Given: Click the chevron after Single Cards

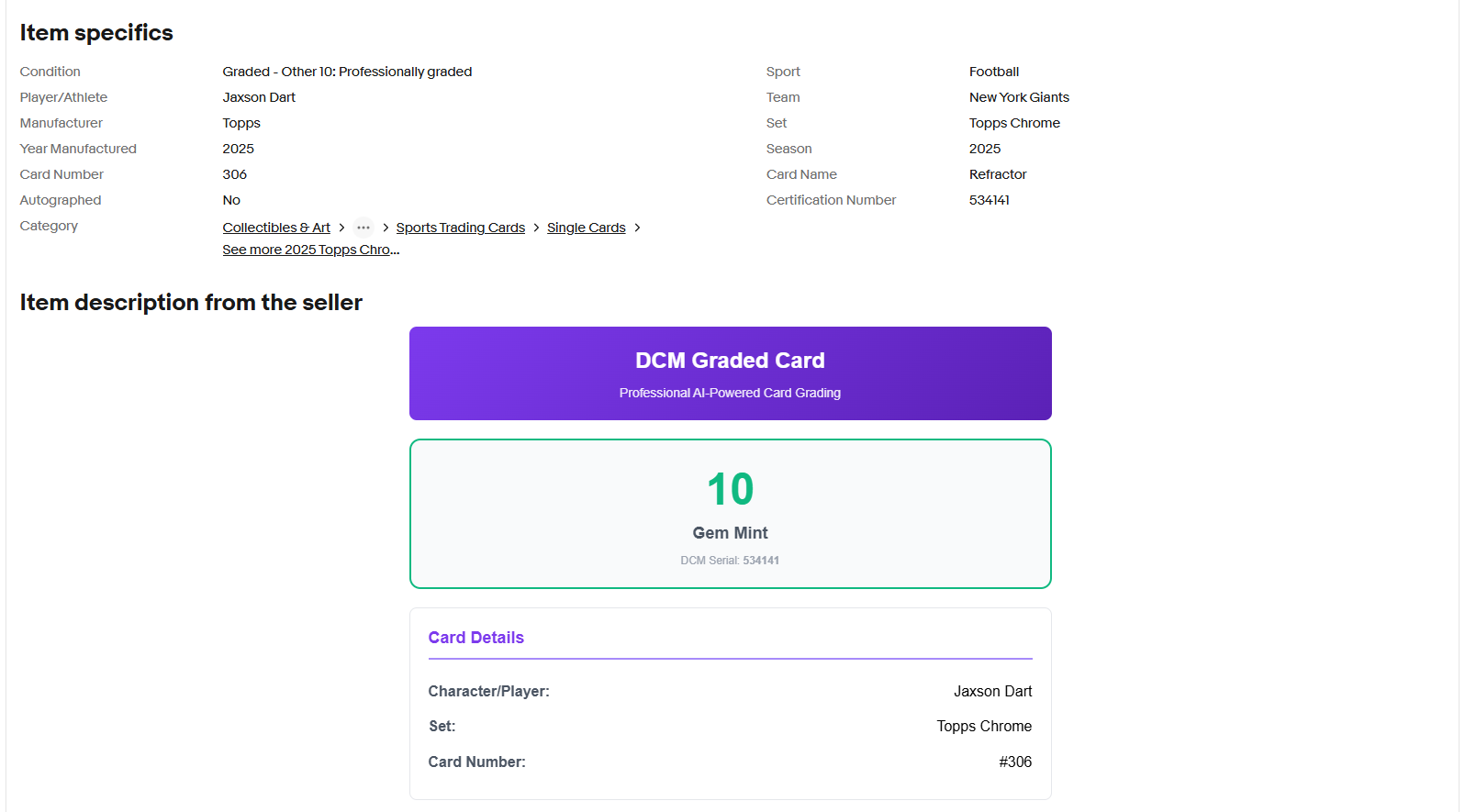Looking at the screenshot, I should click(637, 228).
